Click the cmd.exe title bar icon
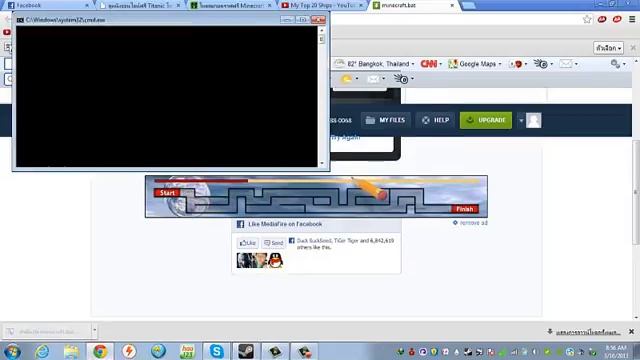This screenshot has height=360, width=640. click(x=20, y=20)
